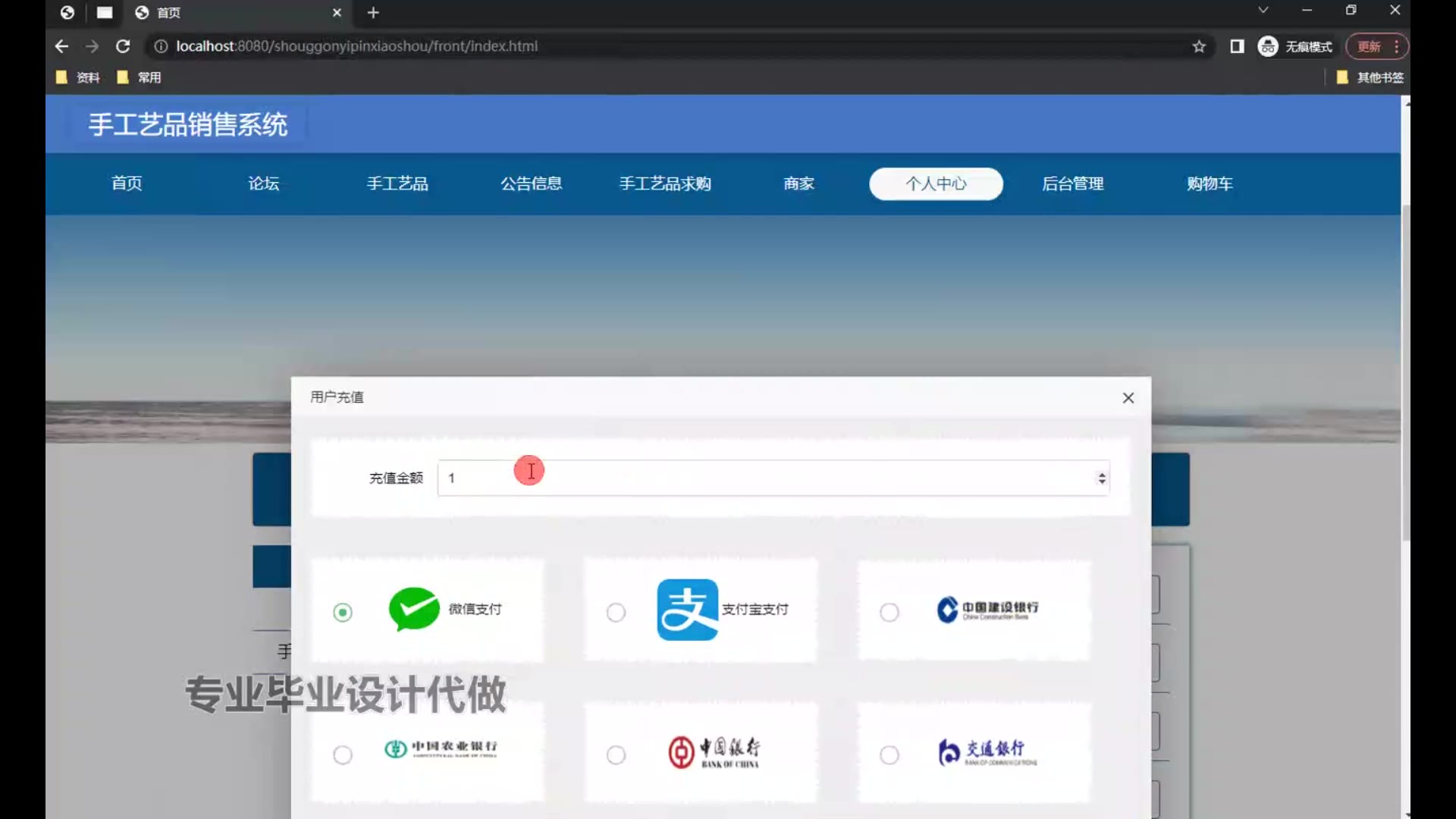Click the incognito 无痕模式 indicator

[x=1295, y=46]
